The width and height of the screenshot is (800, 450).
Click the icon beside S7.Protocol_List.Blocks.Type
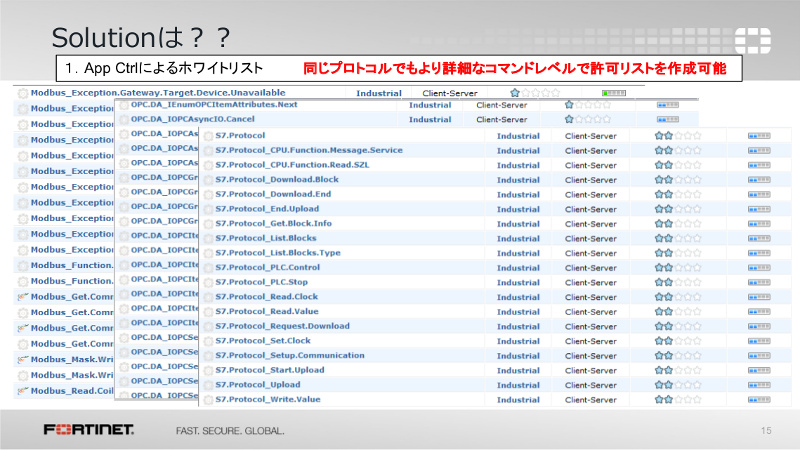[x=208, y=253]
